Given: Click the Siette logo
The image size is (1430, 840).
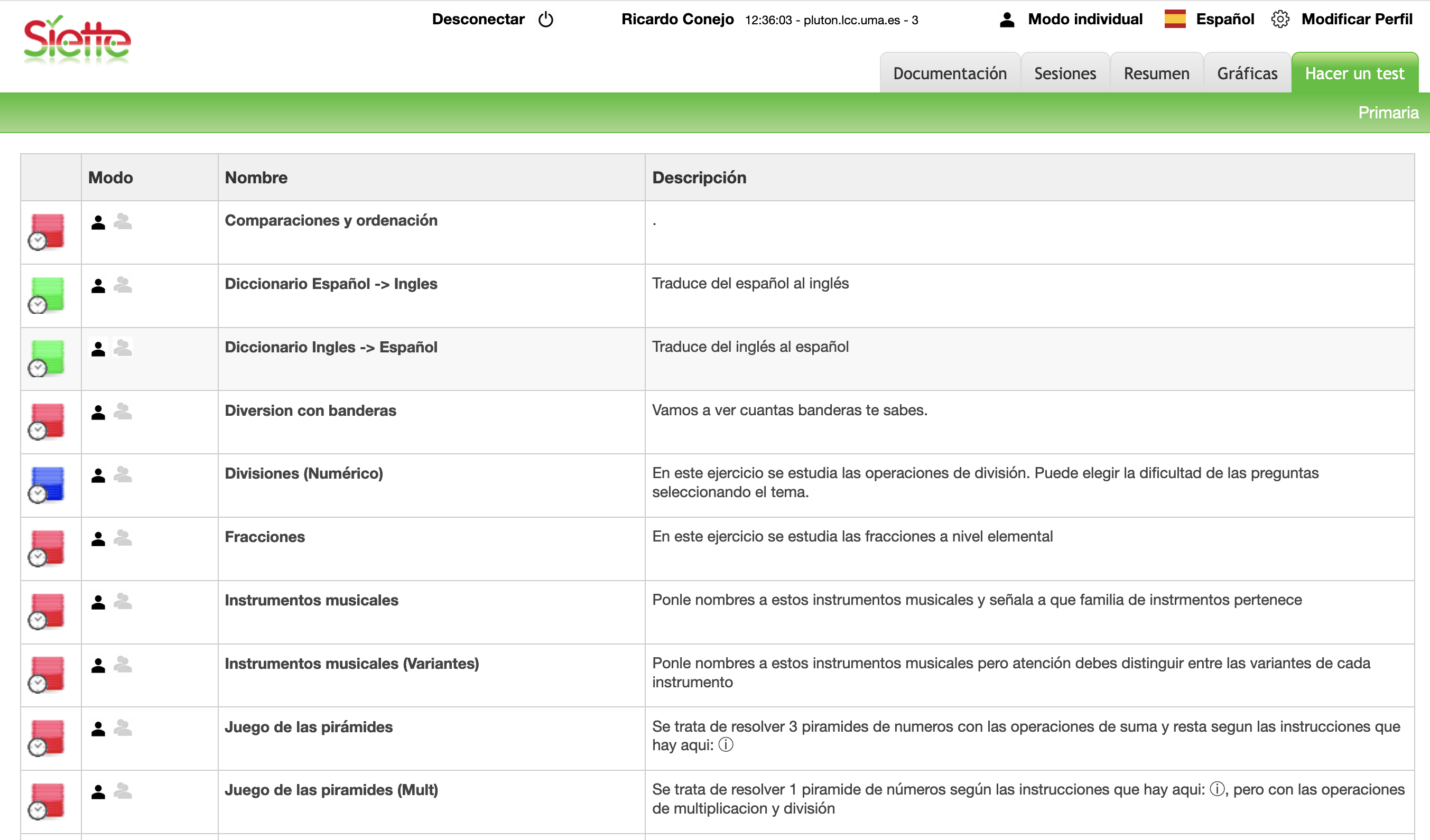Looking at the screenshot, I should tap(77, 40).
